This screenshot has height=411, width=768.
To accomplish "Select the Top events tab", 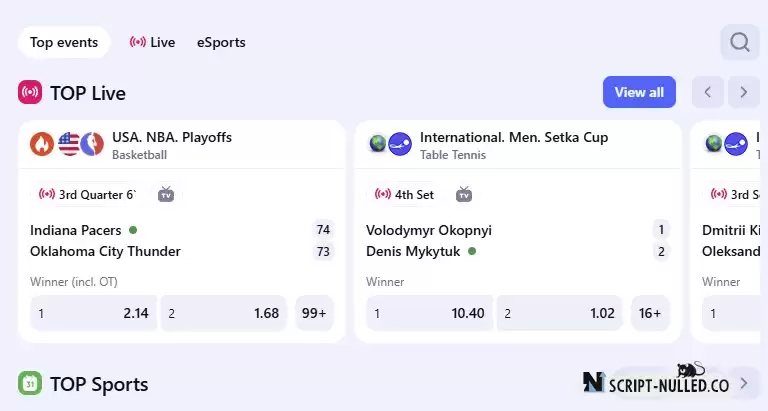I will [x=64, y=42].
